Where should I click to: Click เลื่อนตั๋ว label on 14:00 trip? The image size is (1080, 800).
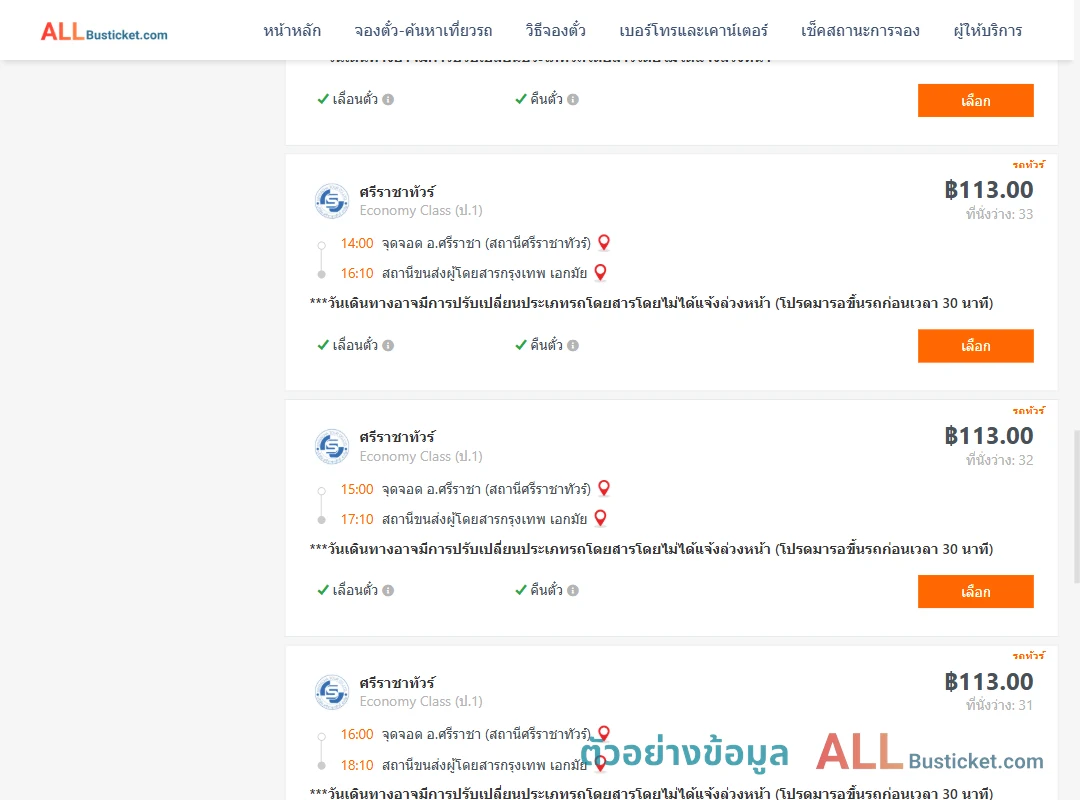point(355,345)
